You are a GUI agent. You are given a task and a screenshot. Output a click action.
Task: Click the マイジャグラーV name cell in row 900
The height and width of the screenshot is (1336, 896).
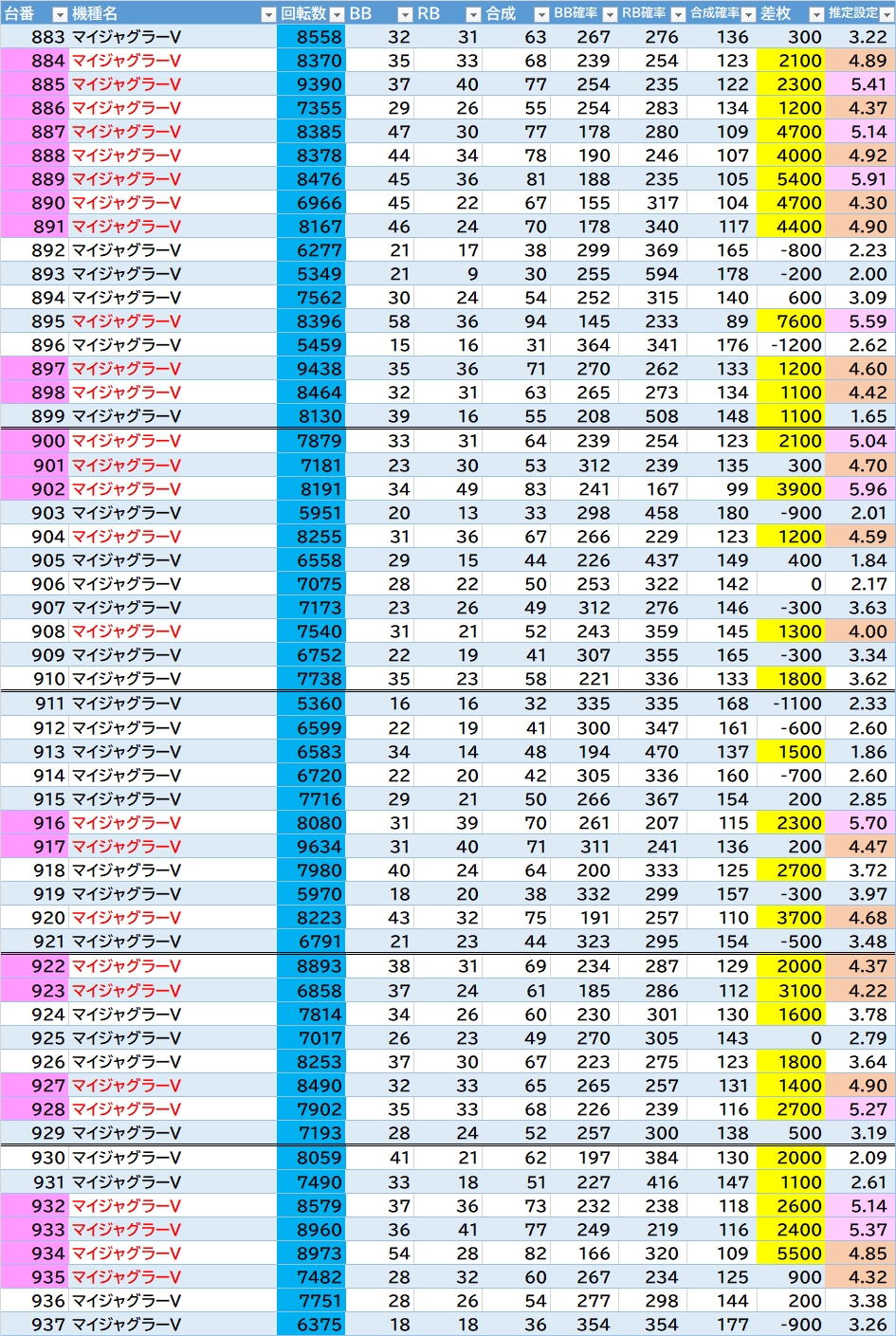click(173, 441)
